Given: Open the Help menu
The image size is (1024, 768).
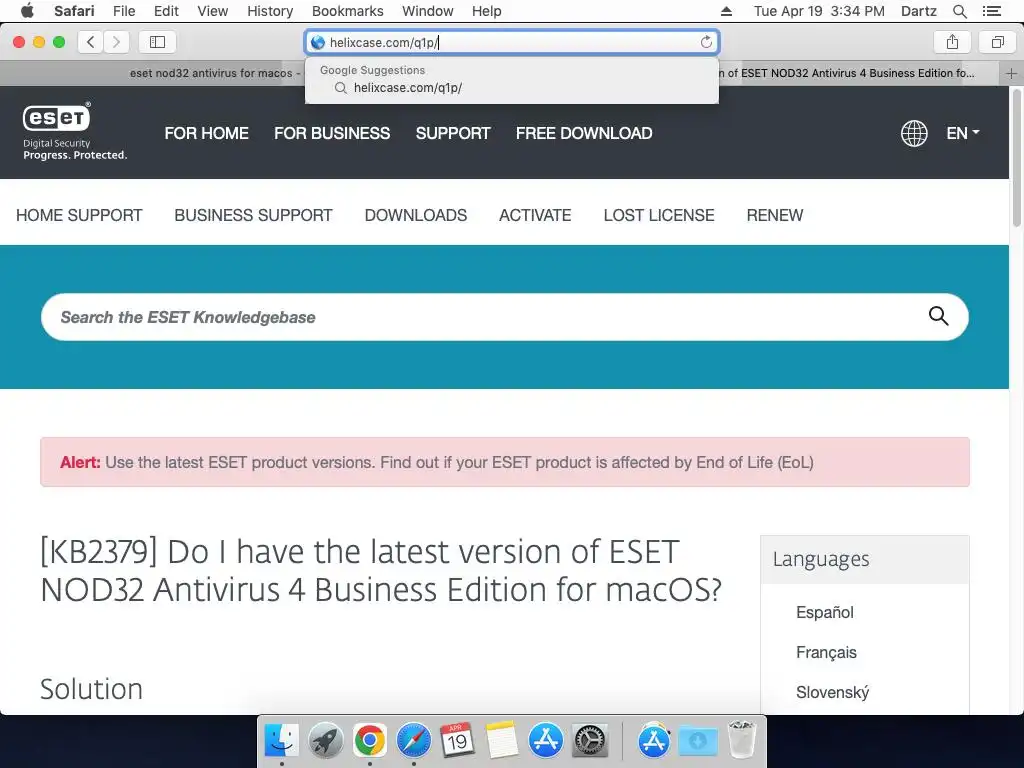Looking at the screenshot, I should click(x=487, y=11).
